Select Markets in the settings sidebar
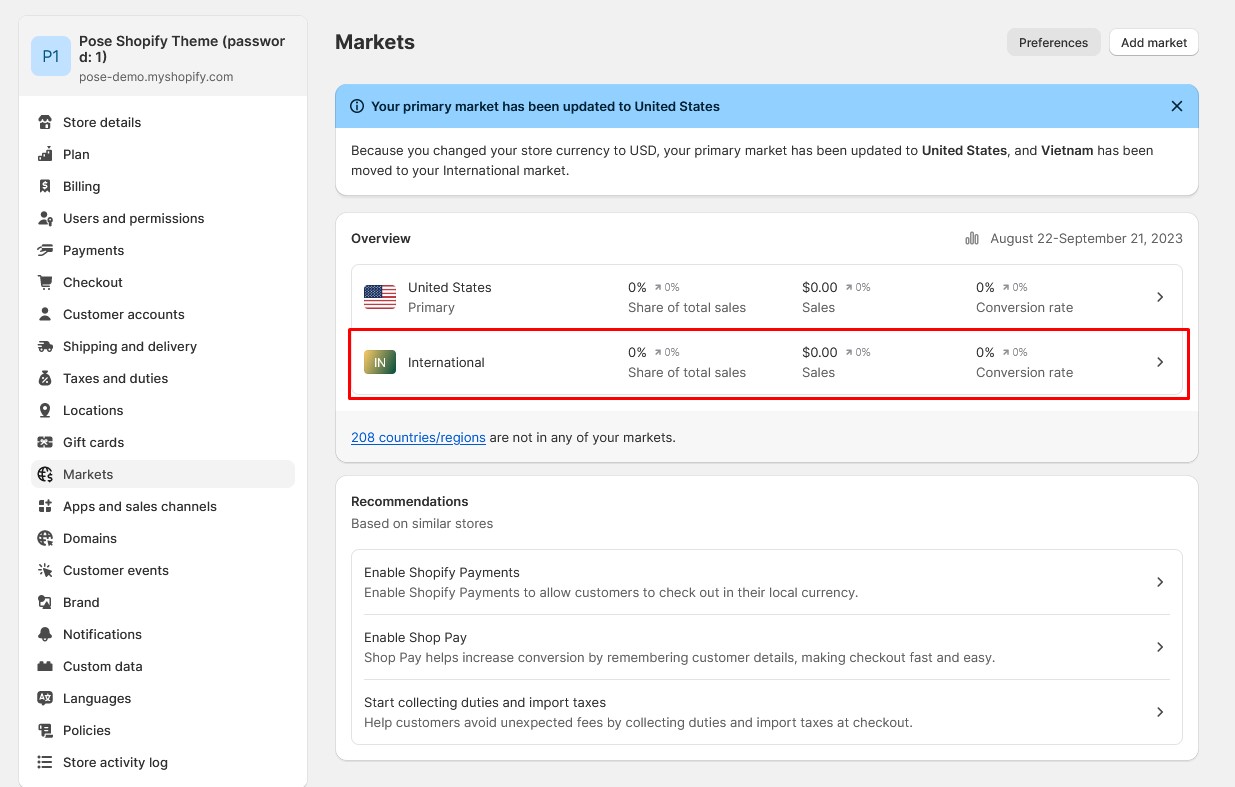 pyautogui.click(x=163, y=474)
